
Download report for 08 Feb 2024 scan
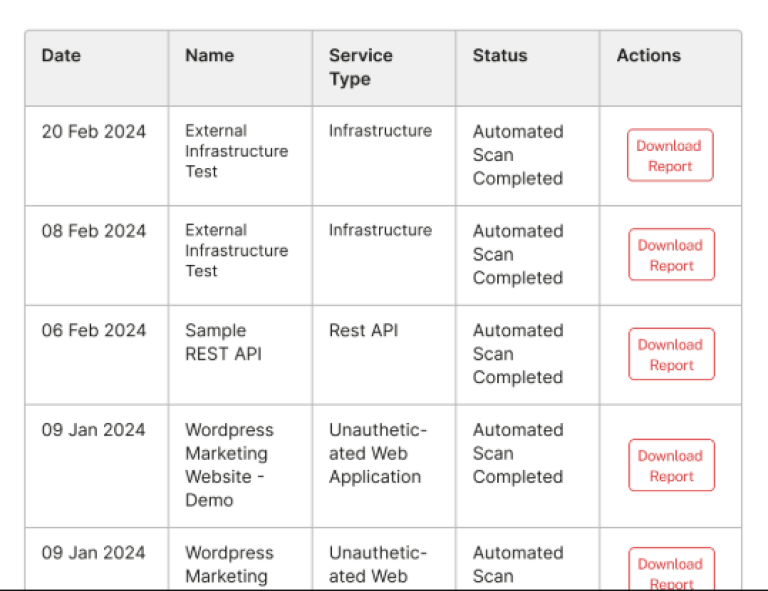click(x=672, y=255)
